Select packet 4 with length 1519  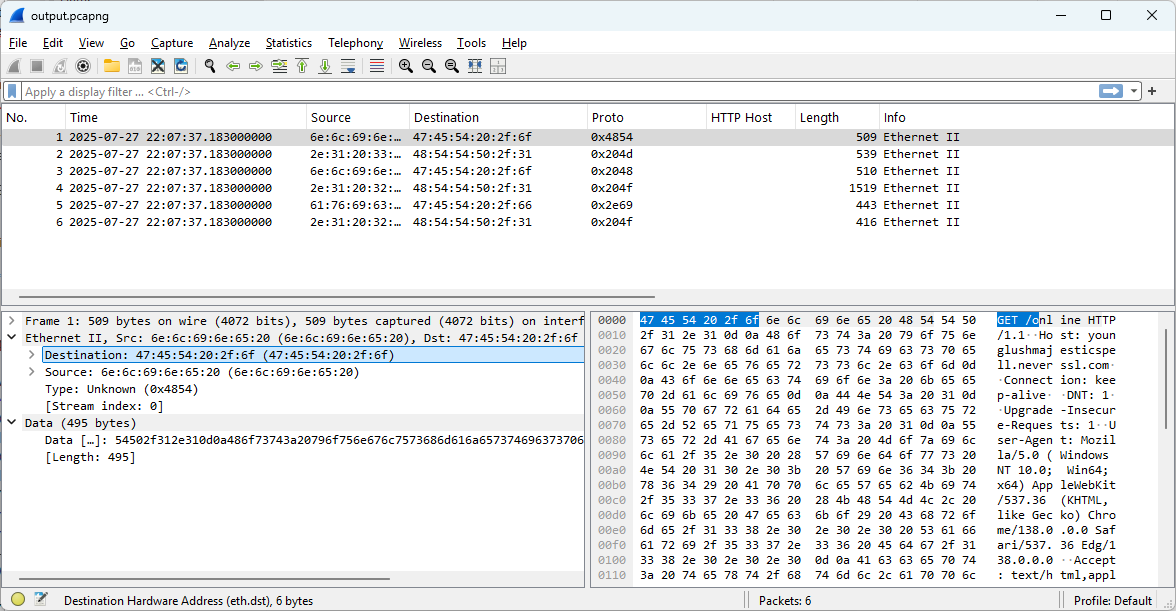tap(588, 188)
